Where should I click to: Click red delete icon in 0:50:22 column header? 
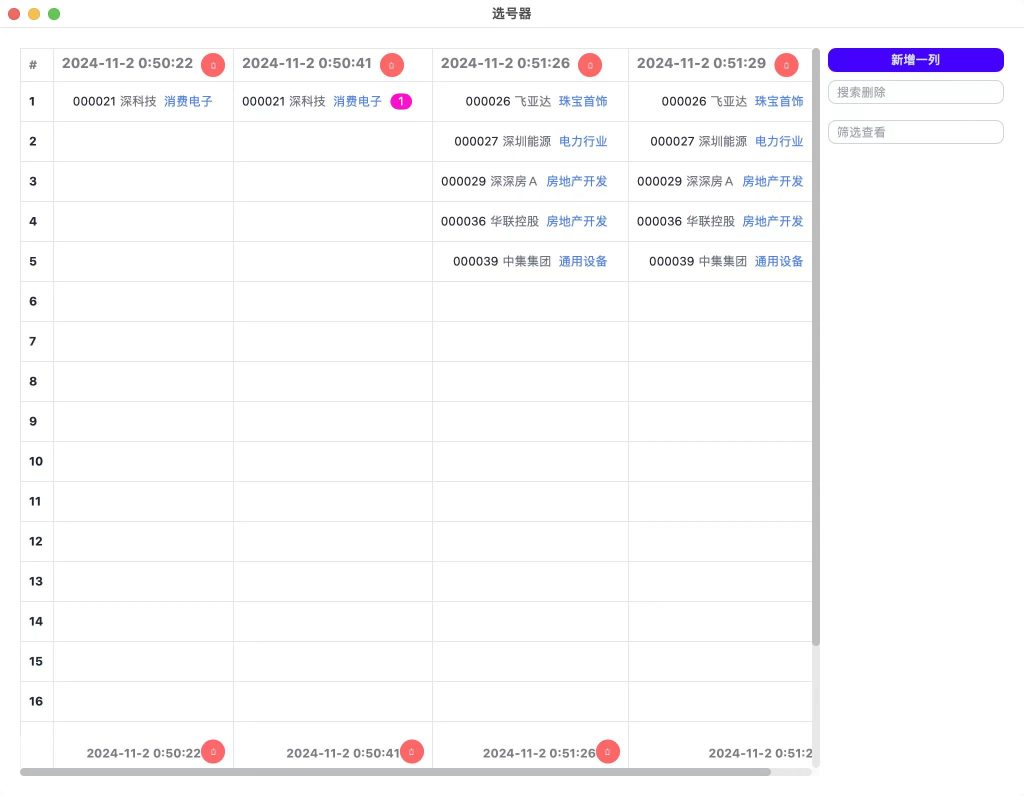213,65
